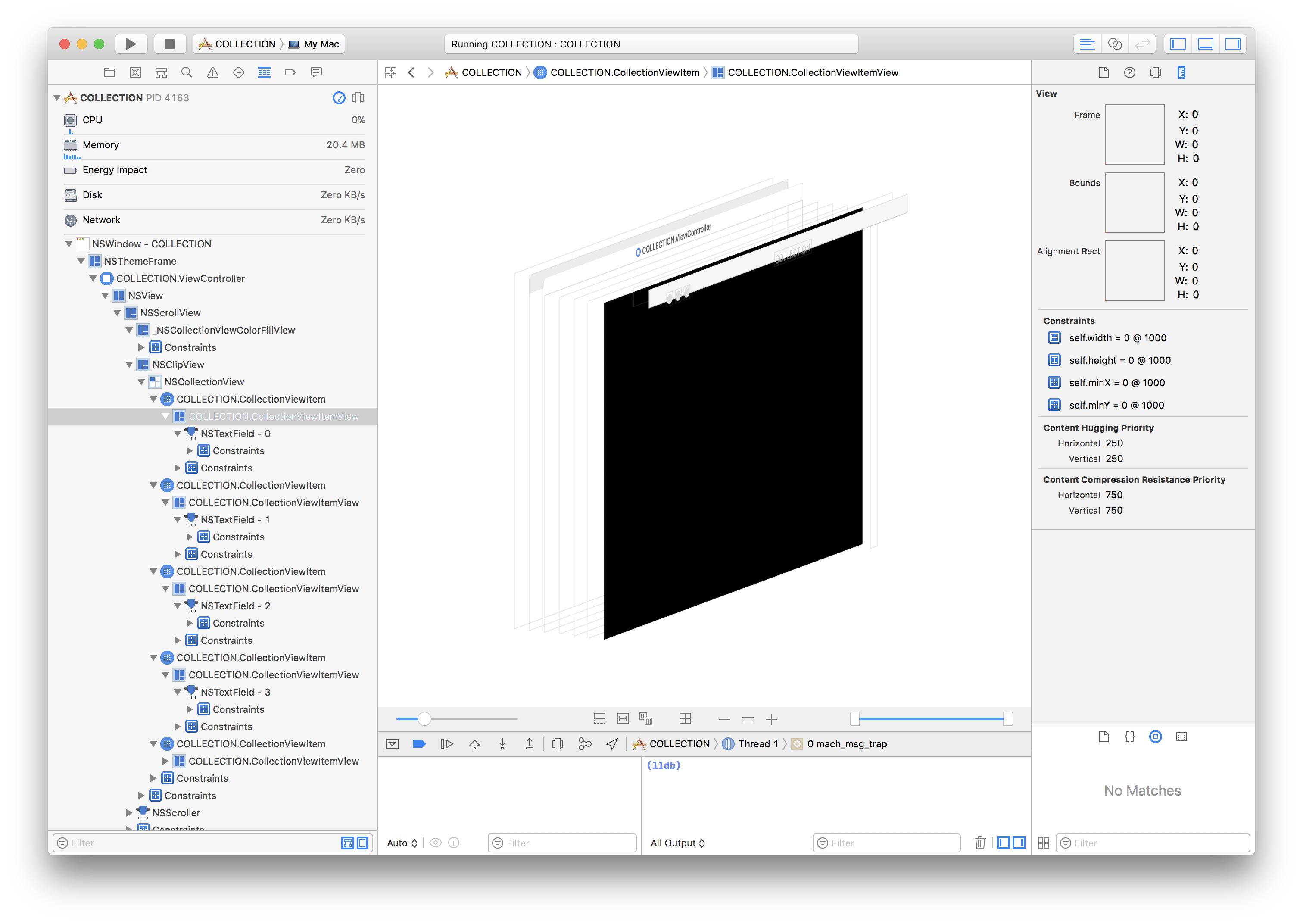The image size is (1303, 924).
Task: Click the debug view hierarchy icon
Action: 558,743
